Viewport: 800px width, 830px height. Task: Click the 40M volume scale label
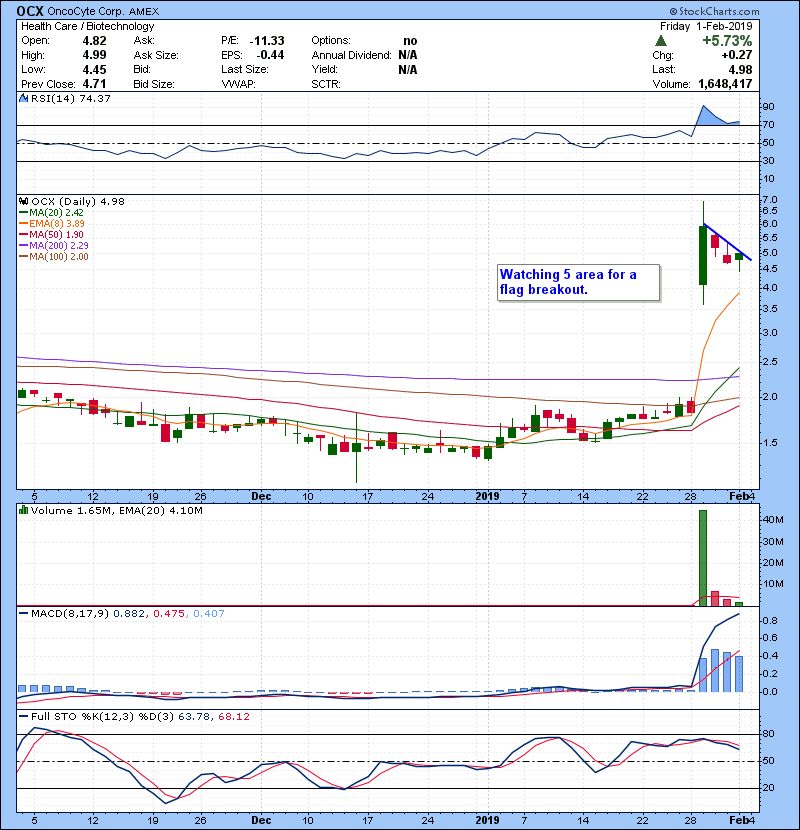pos(772,520)
